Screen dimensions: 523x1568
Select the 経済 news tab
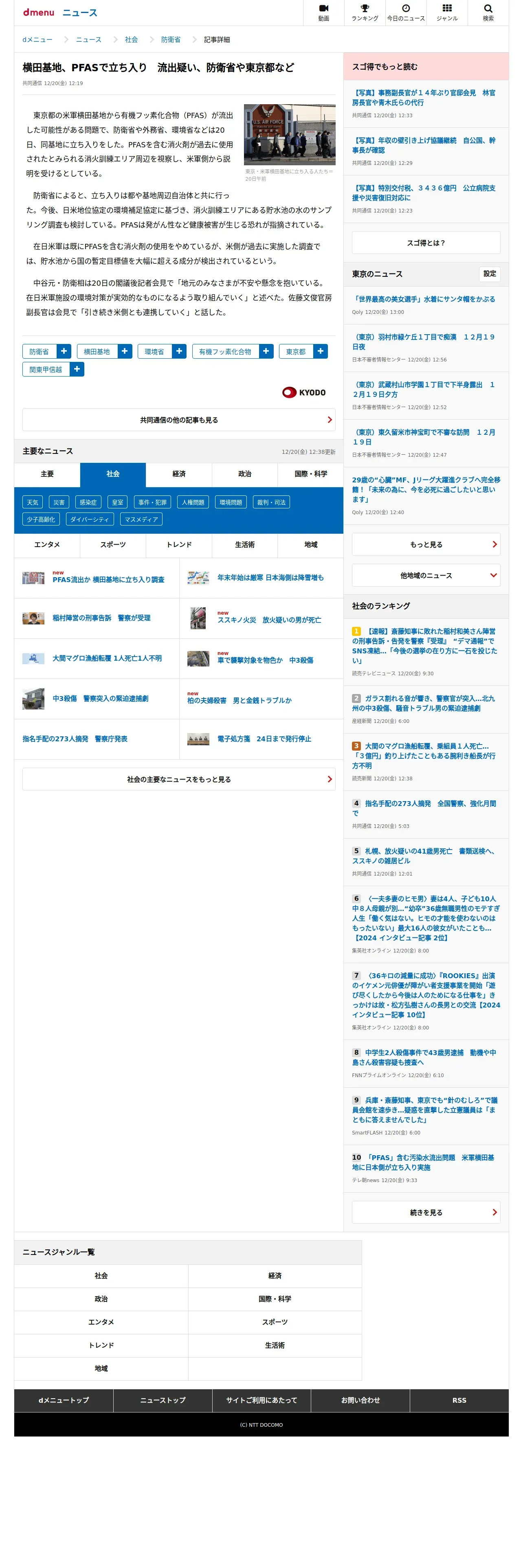pyautogui.click(x=179, y=474)
